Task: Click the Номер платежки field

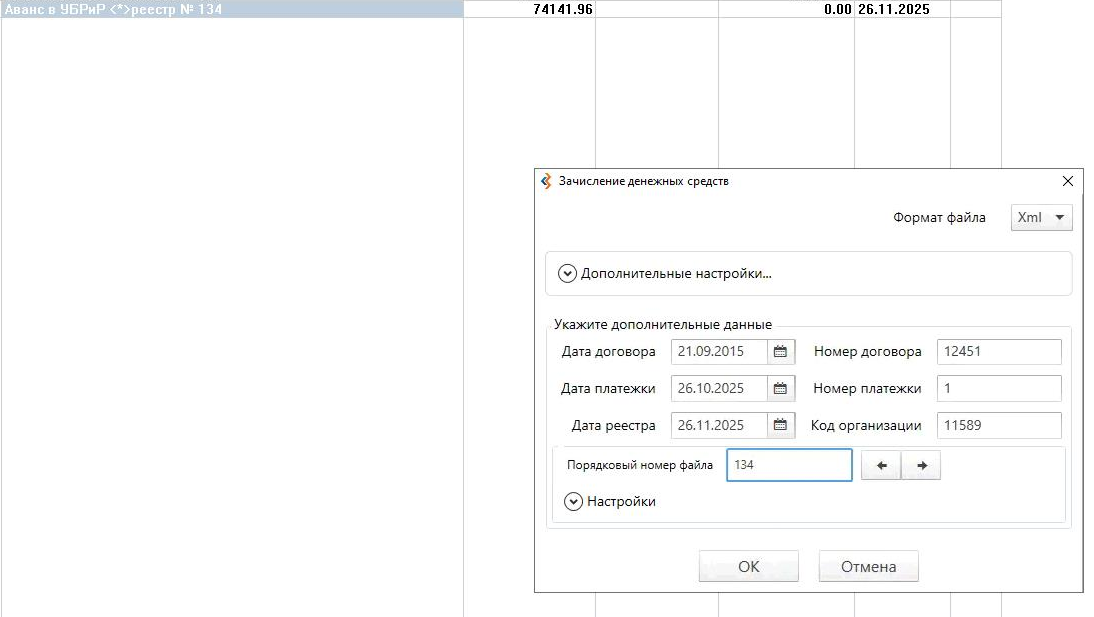Action: point(998,389)
